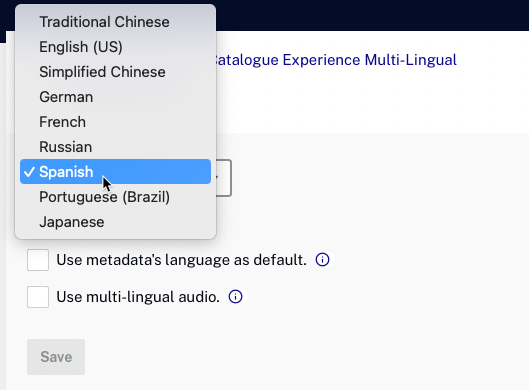
Task: Open Catalogue Experience Multi-Lingual link
Action: click(x=335, y=60)
